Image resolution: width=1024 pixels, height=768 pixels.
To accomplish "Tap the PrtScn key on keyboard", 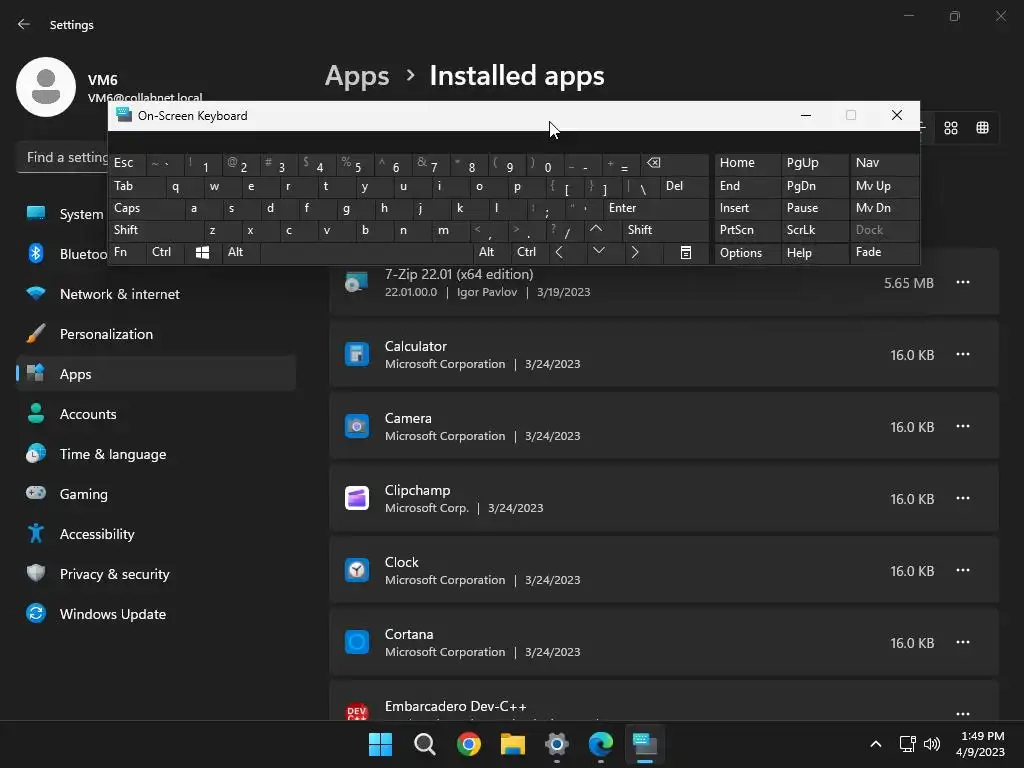I will [x=748, y=230].
